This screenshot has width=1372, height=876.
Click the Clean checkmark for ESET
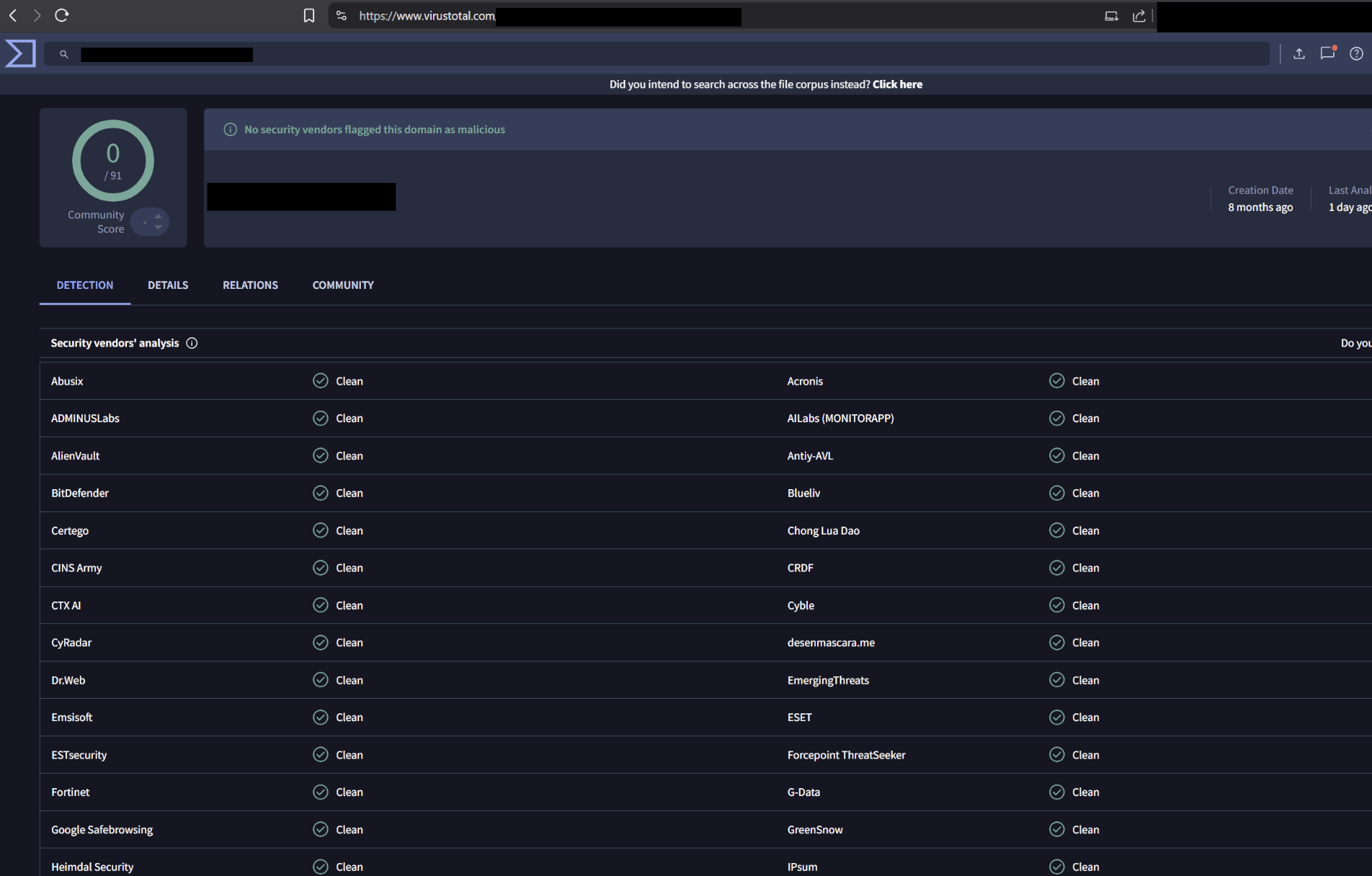click(1056, 717)
